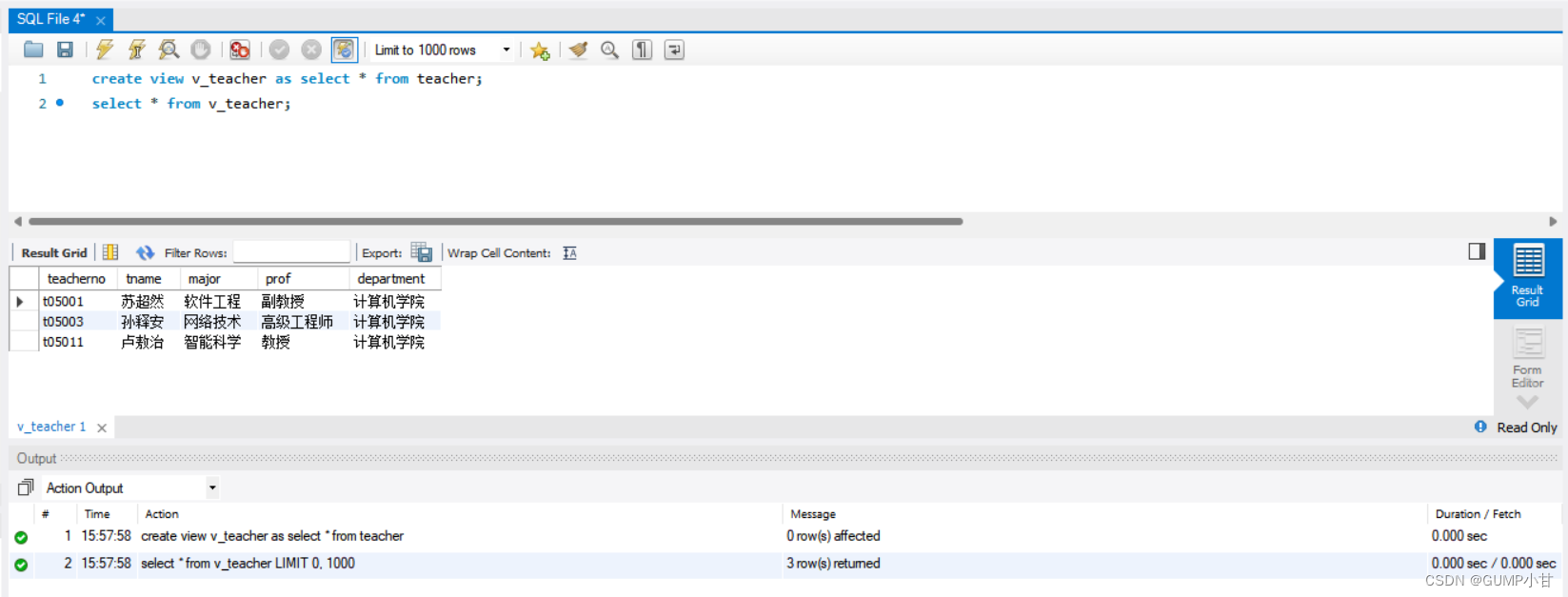This screenshot has width=1568, height=597.
Task: Click line 2 breakpoint marker dot
Action: tap(60, 103)
